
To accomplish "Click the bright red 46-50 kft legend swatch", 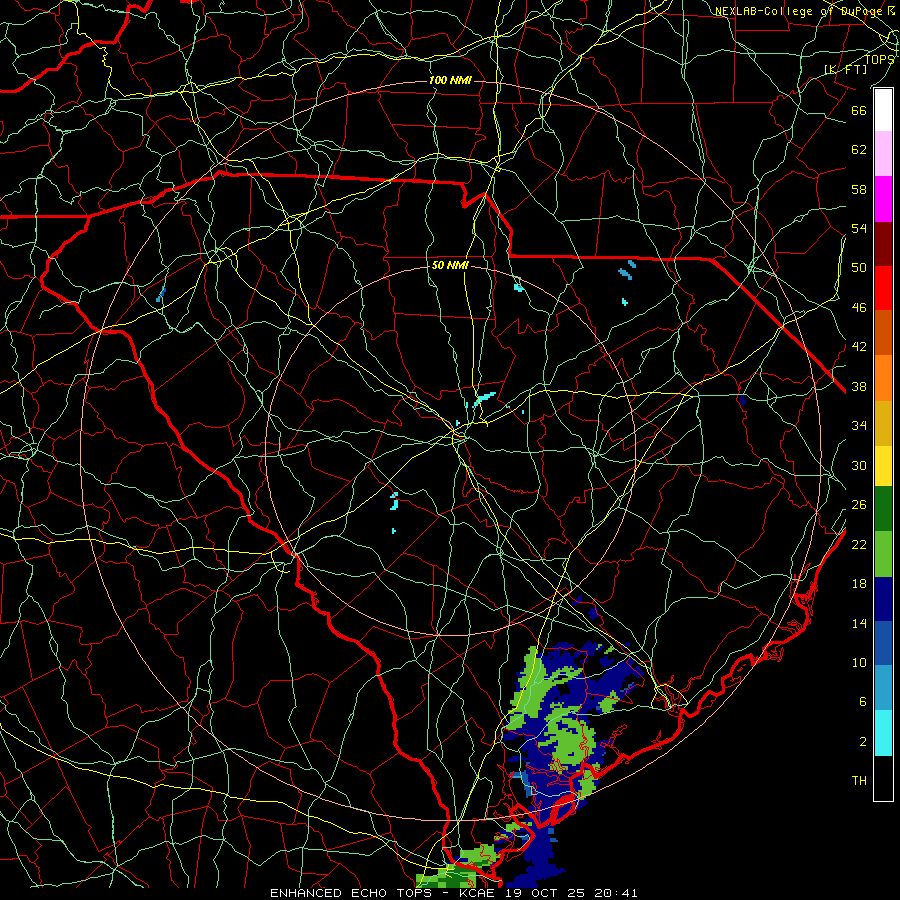I will (883, 288).
